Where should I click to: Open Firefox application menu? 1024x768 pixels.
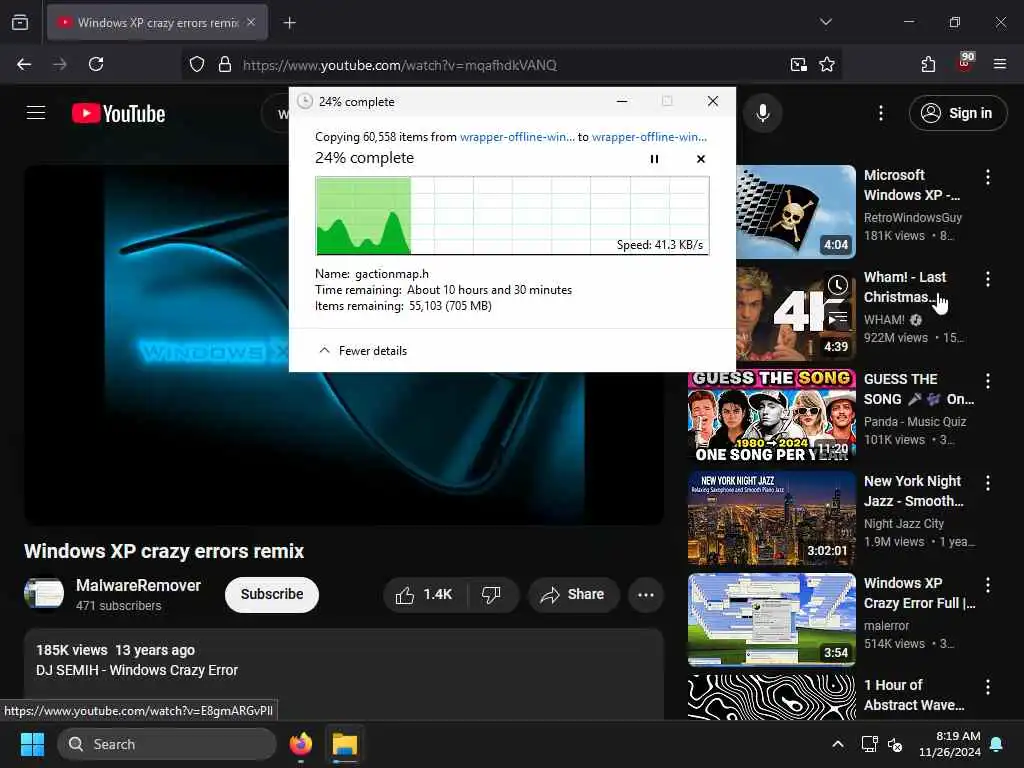1000,64
